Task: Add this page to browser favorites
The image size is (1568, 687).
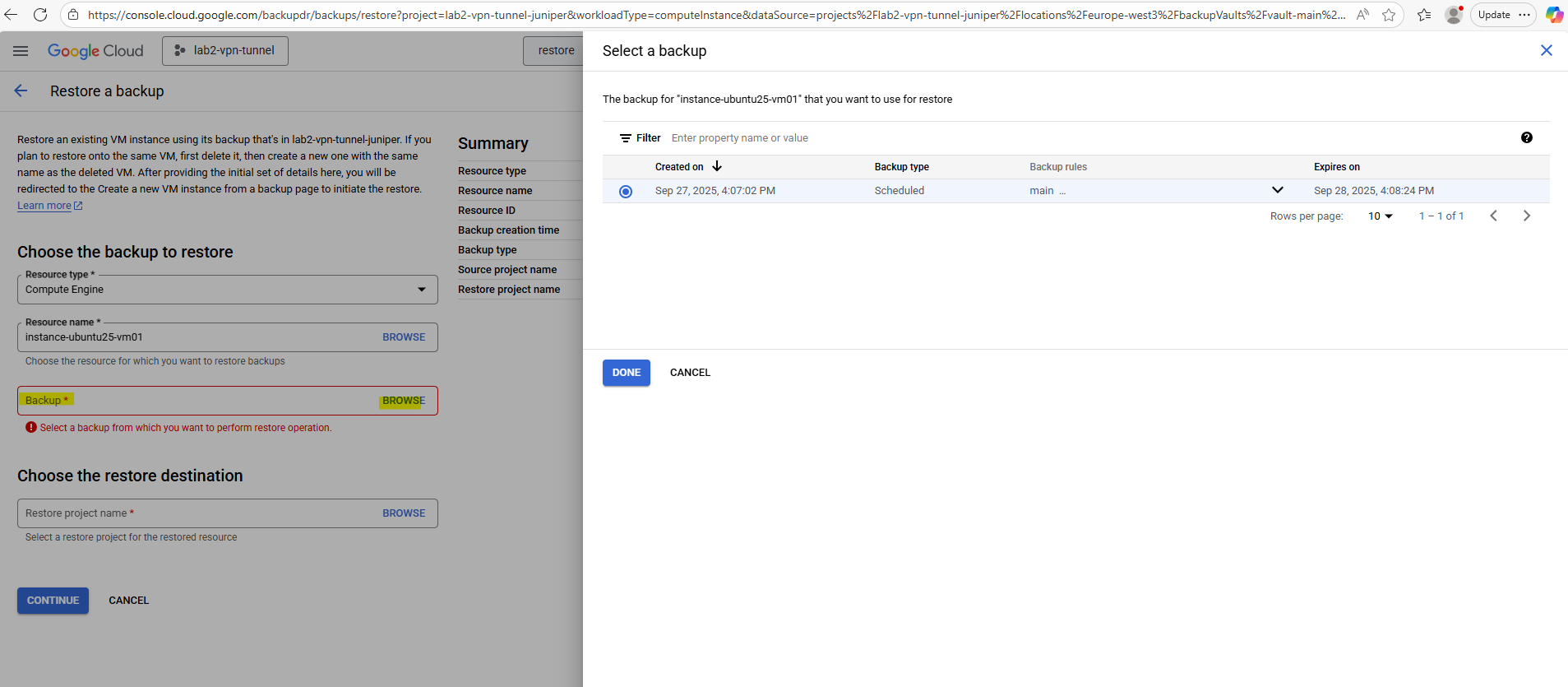Action: 1389,15
